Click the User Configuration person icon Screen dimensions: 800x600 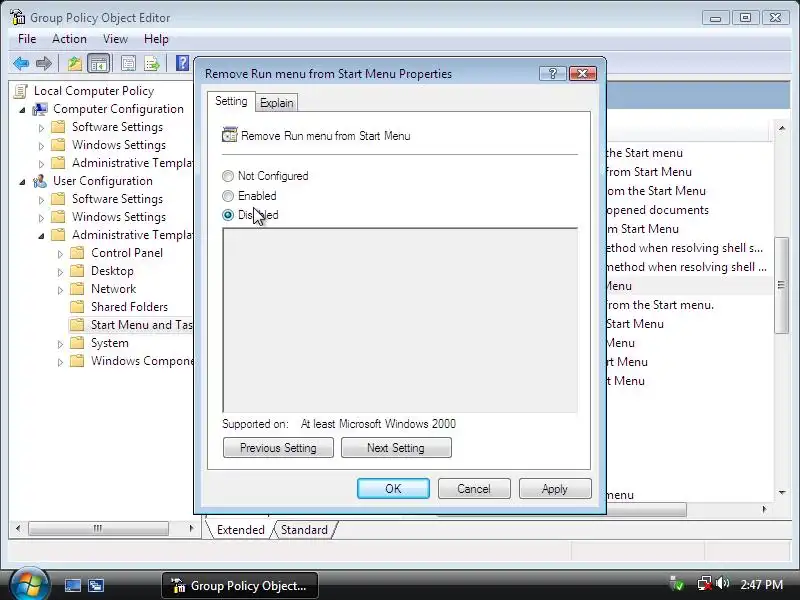[x=40, y=181]
